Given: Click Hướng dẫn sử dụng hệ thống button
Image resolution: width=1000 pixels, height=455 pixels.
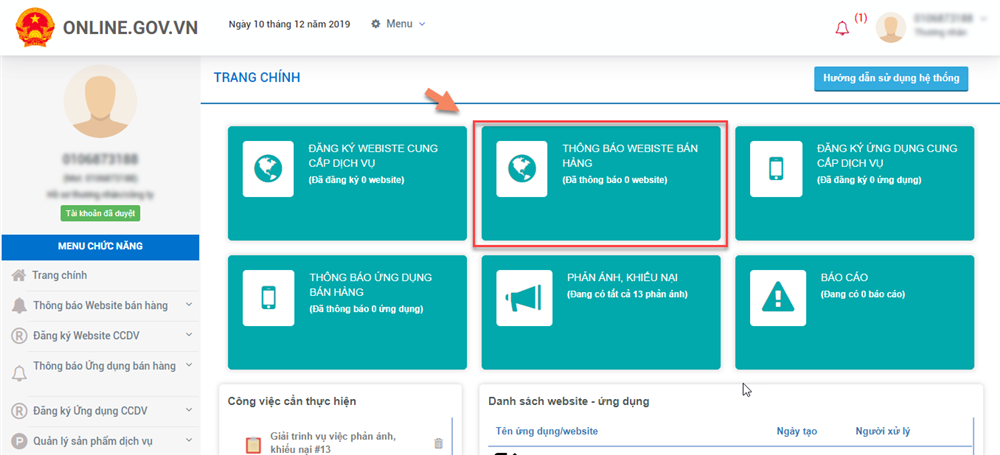Looking at the screenshot, I should click(x=890, y=77).
